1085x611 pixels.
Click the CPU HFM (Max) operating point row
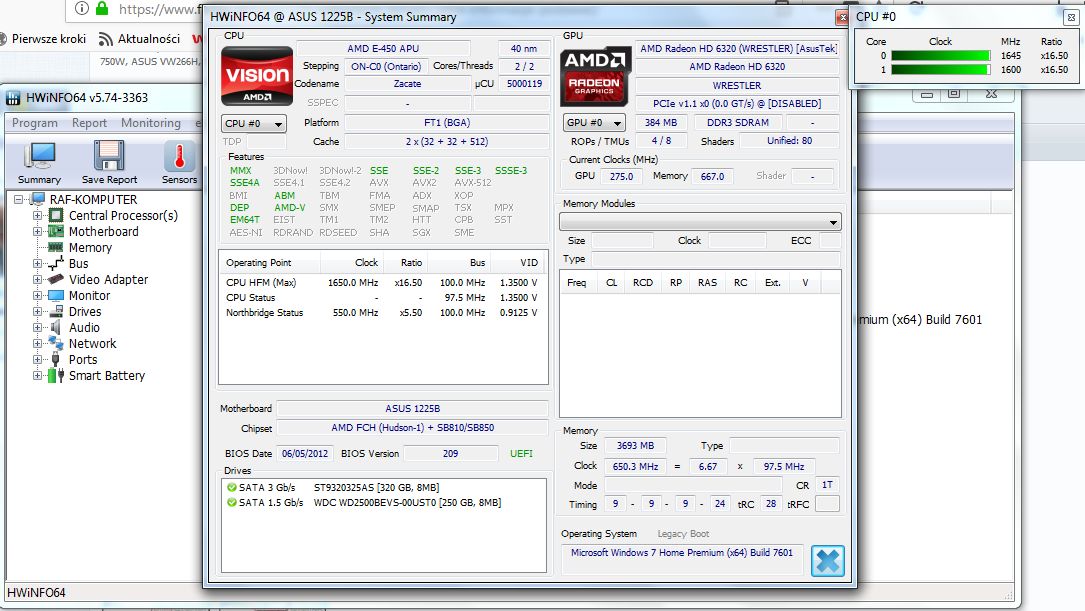coord(382,282)
